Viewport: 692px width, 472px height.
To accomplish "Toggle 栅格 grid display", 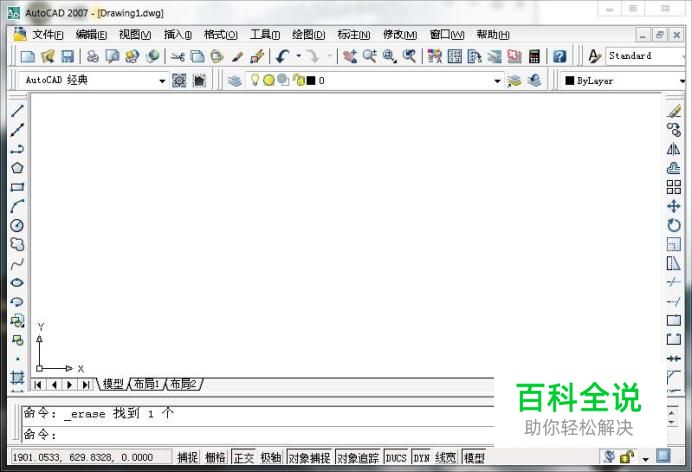I will coord(215,457).
